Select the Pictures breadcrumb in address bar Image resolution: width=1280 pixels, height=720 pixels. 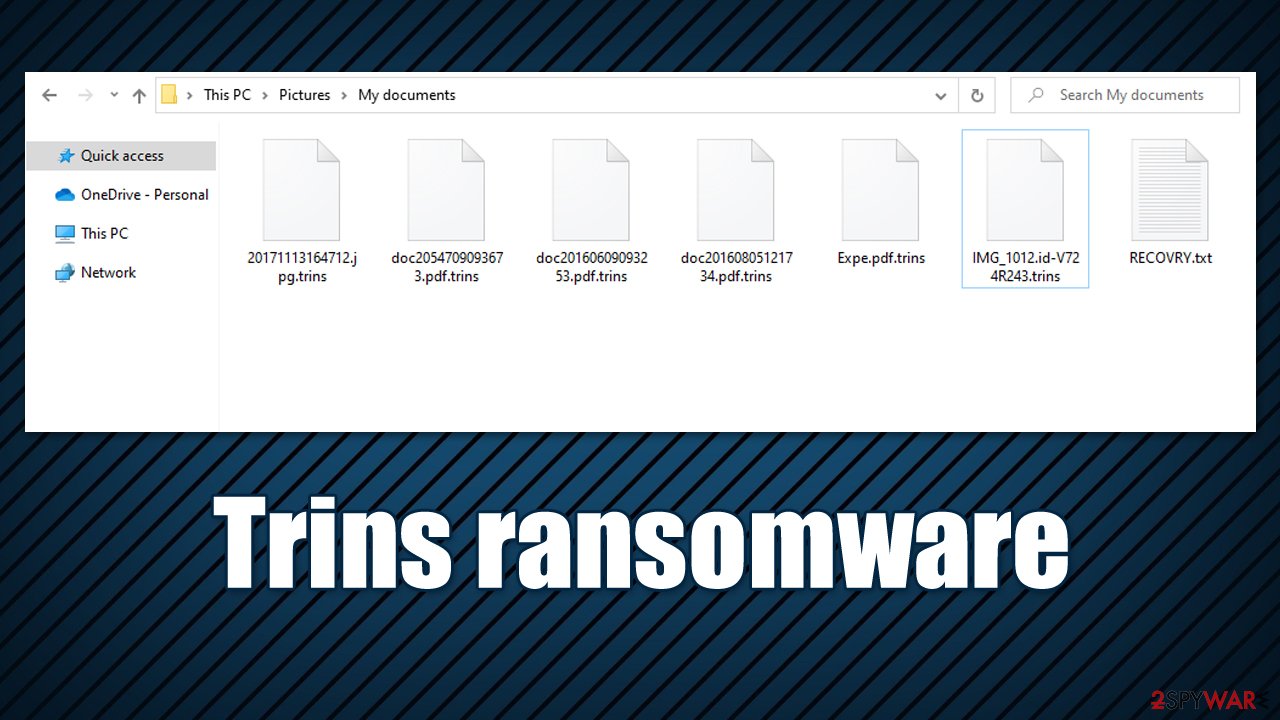pos(305,94)
